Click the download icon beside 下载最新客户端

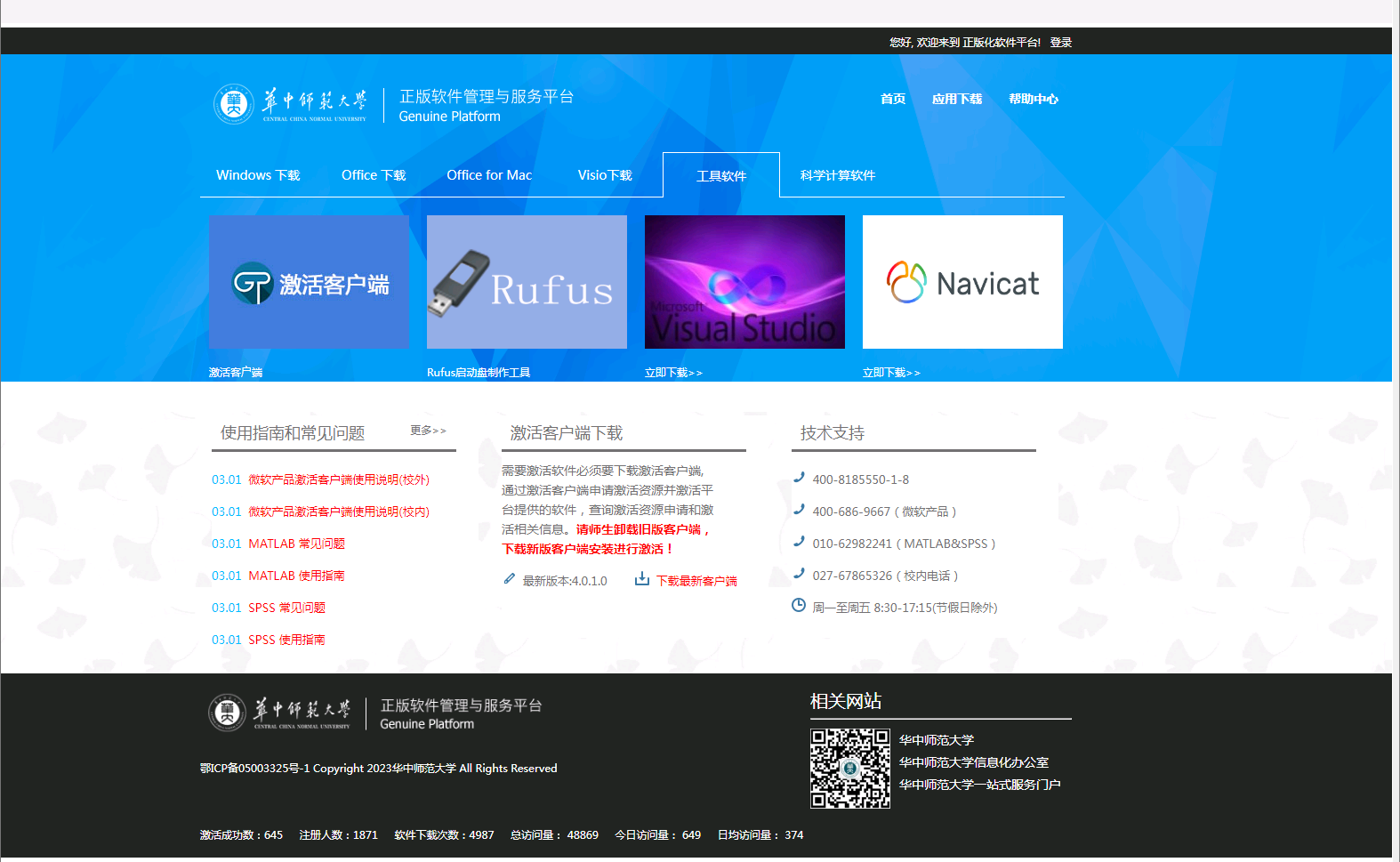click(x=641, y=579)
